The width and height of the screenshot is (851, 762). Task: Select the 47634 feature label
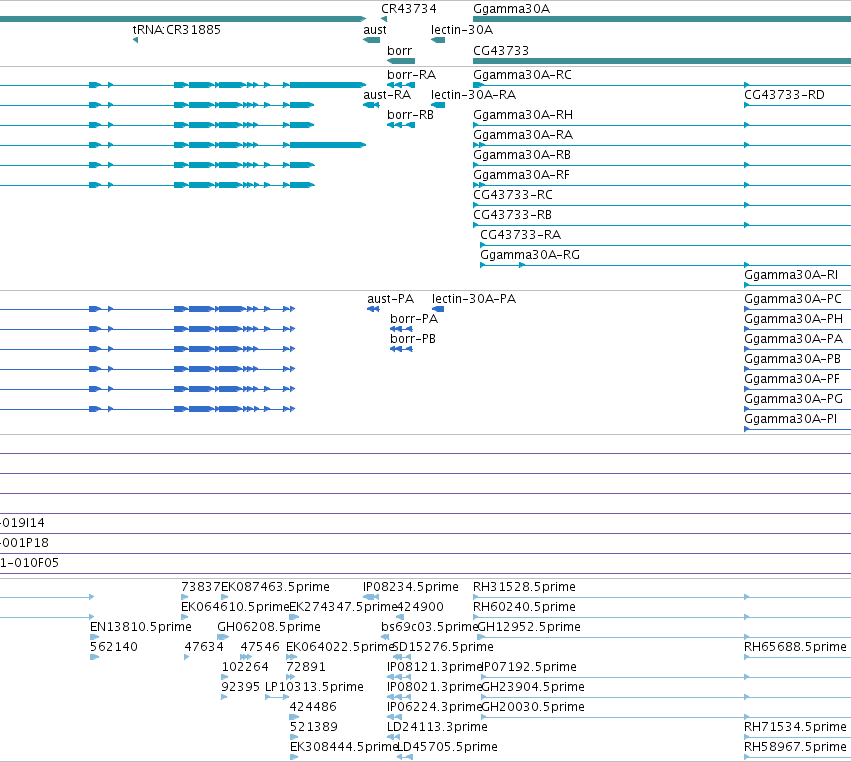[204, 647]
